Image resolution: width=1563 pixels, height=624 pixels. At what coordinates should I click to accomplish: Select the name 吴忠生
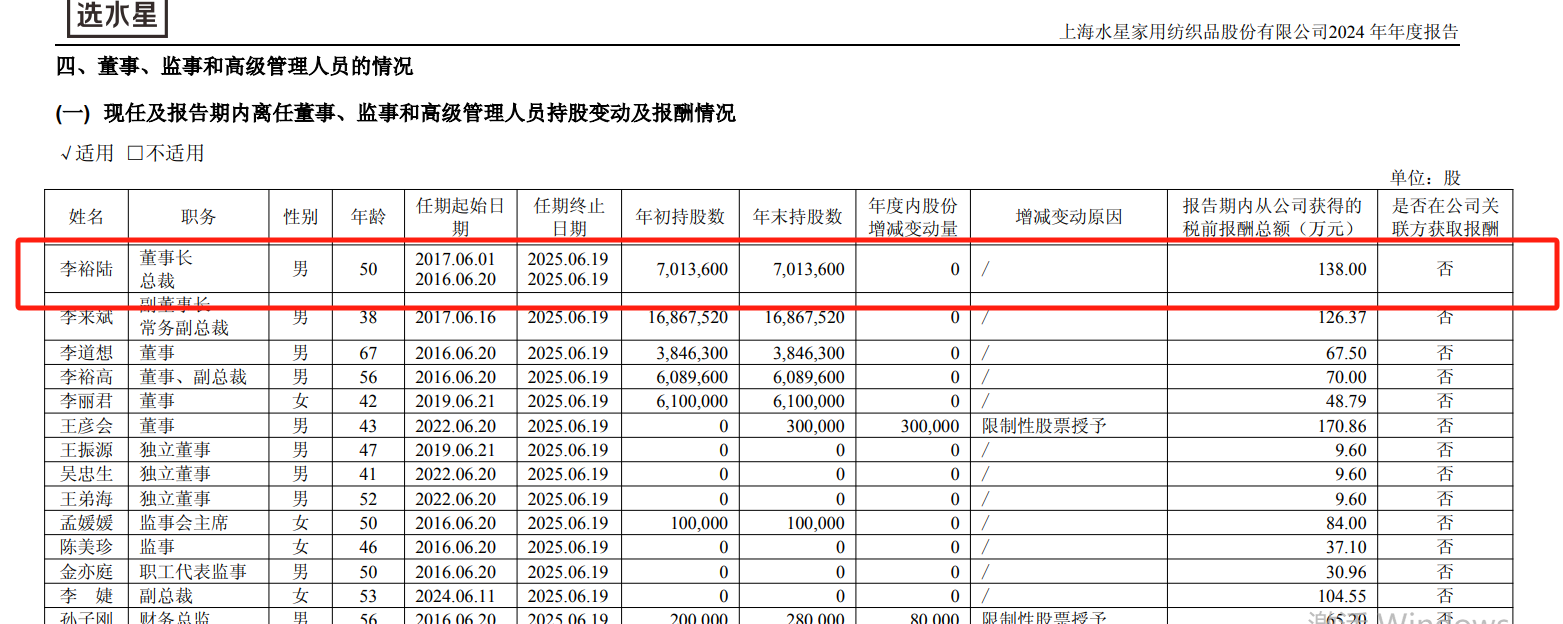(x=87, y=474)
